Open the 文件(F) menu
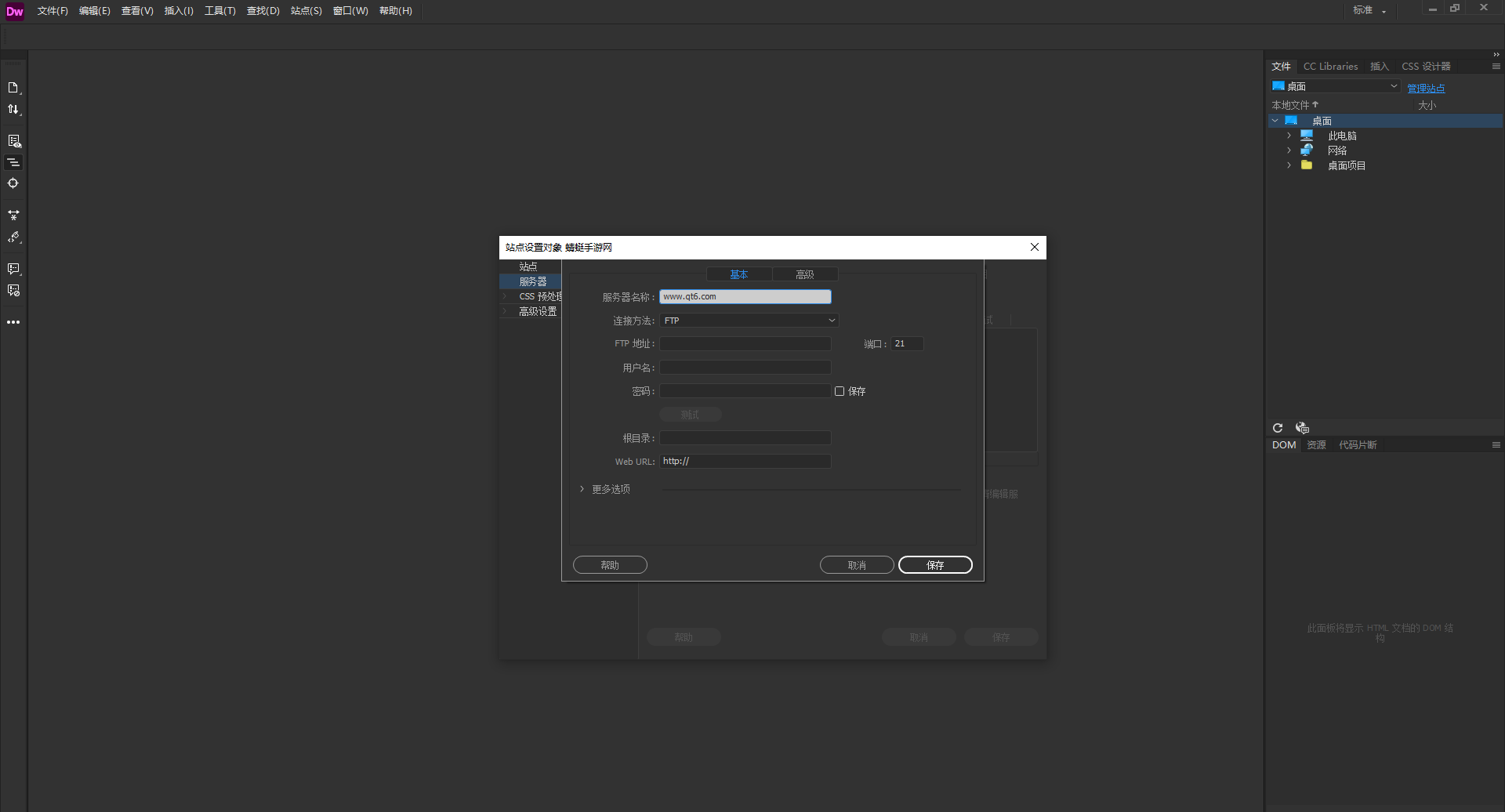Viewport: 1505px width, 812px height. [53, 11]
